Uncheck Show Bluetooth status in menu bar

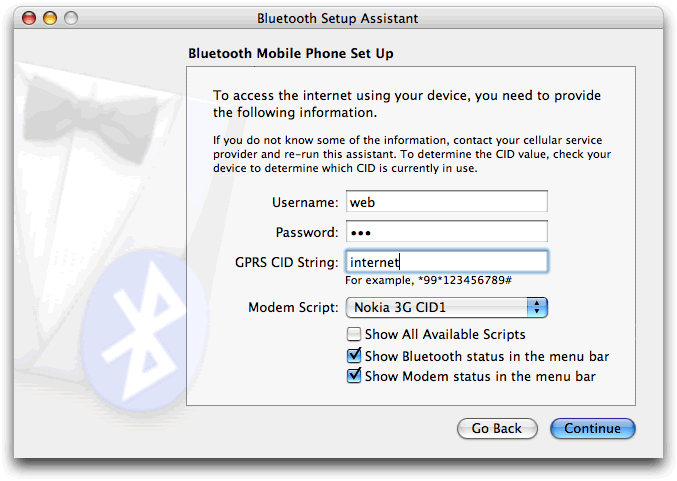click(x=354, y=356)
